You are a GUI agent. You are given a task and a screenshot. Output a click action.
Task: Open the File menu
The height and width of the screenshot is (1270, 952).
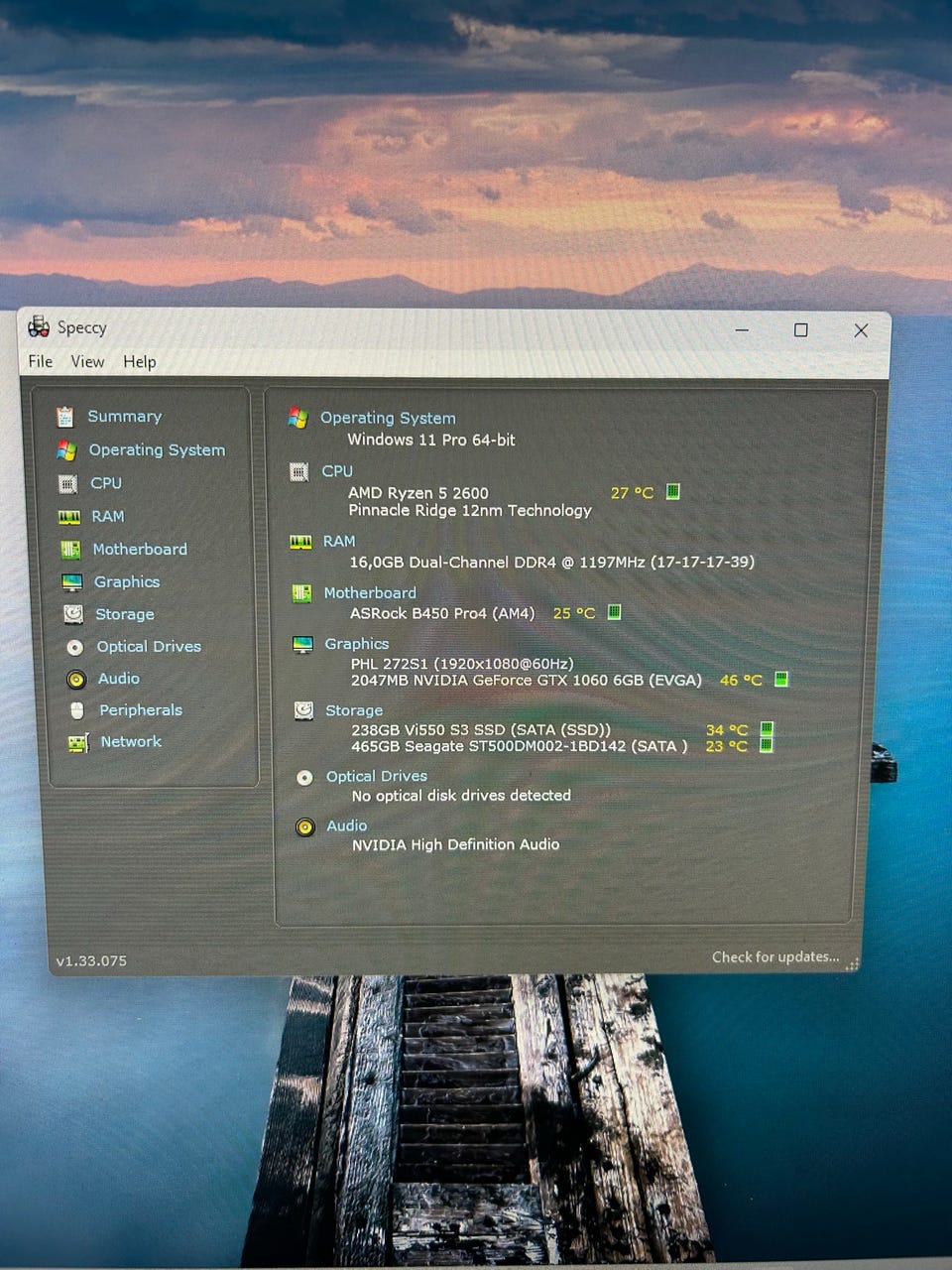41,361
